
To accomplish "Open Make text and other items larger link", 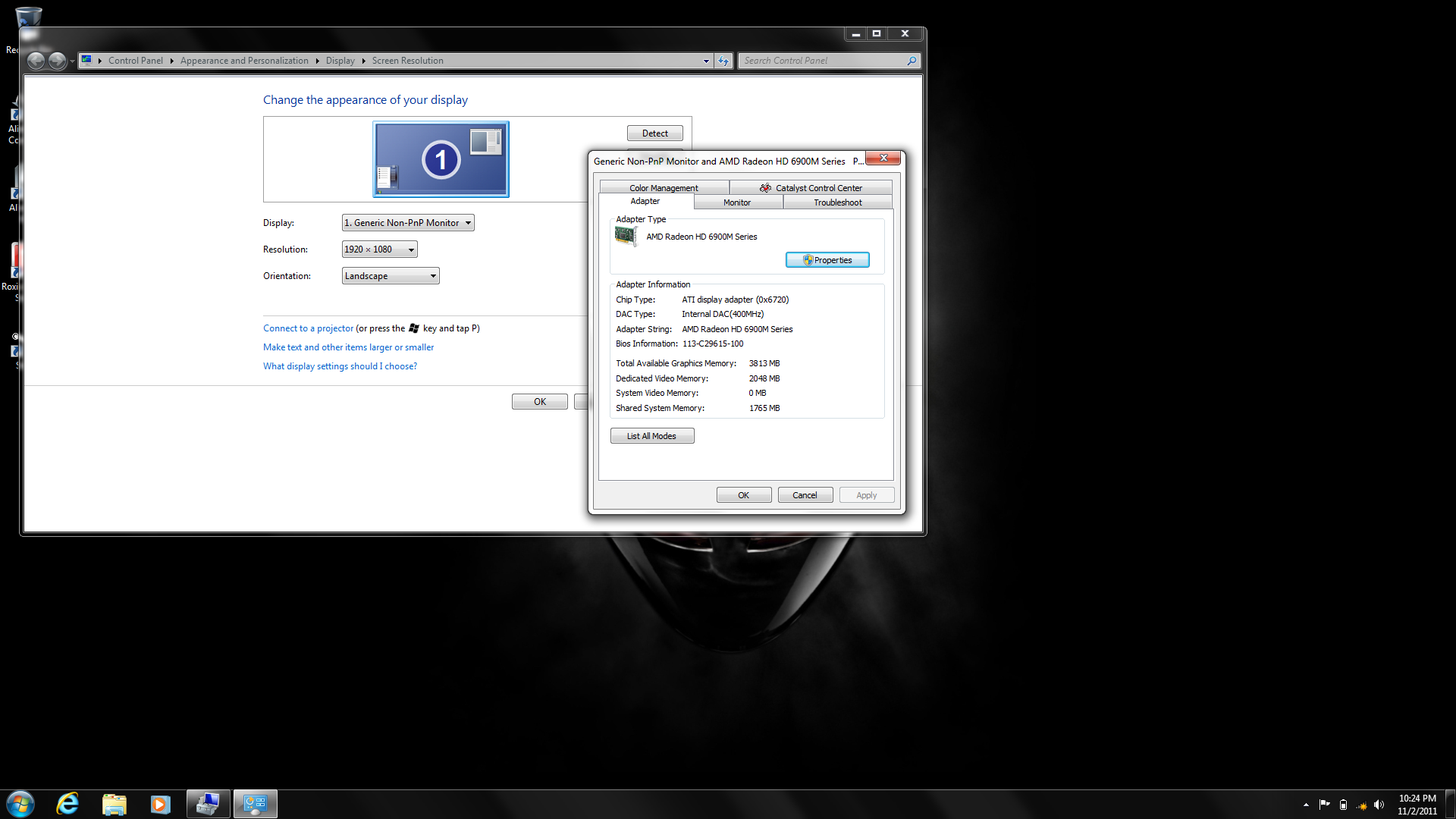I will click(348, 347).
